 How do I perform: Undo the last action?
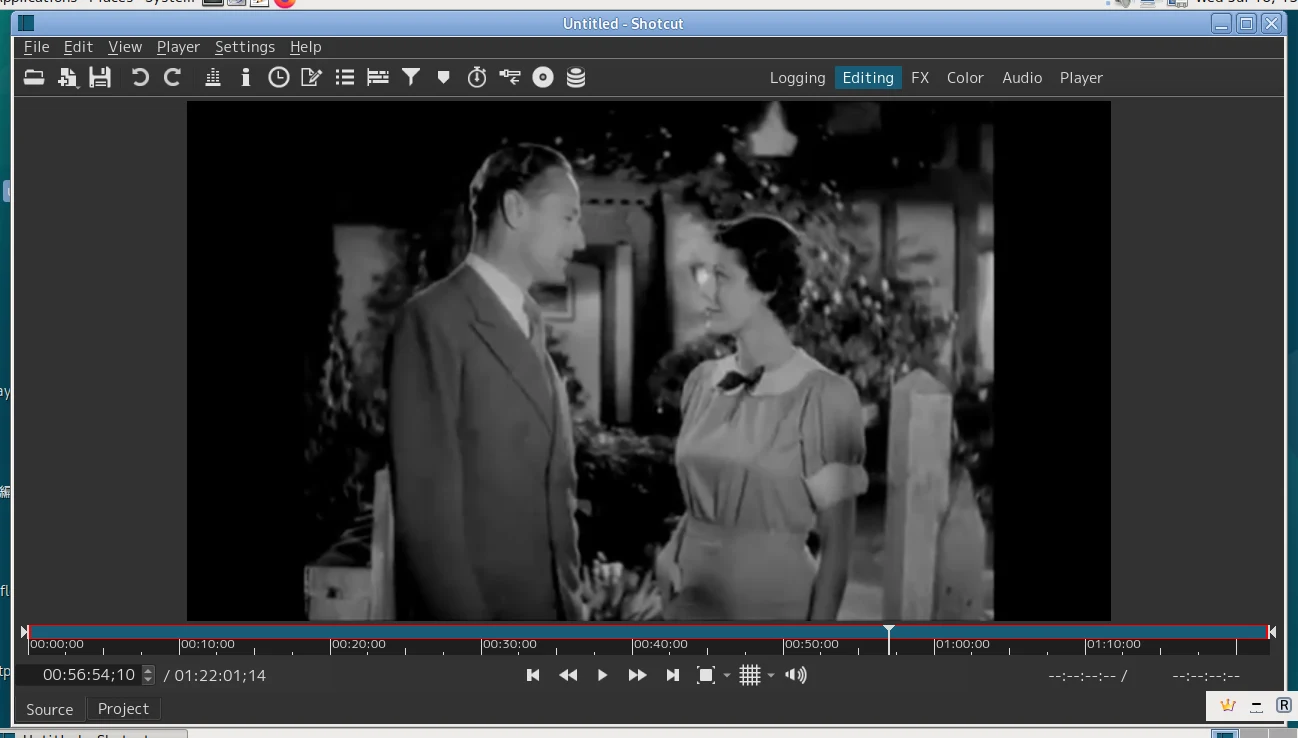(140, 77)
